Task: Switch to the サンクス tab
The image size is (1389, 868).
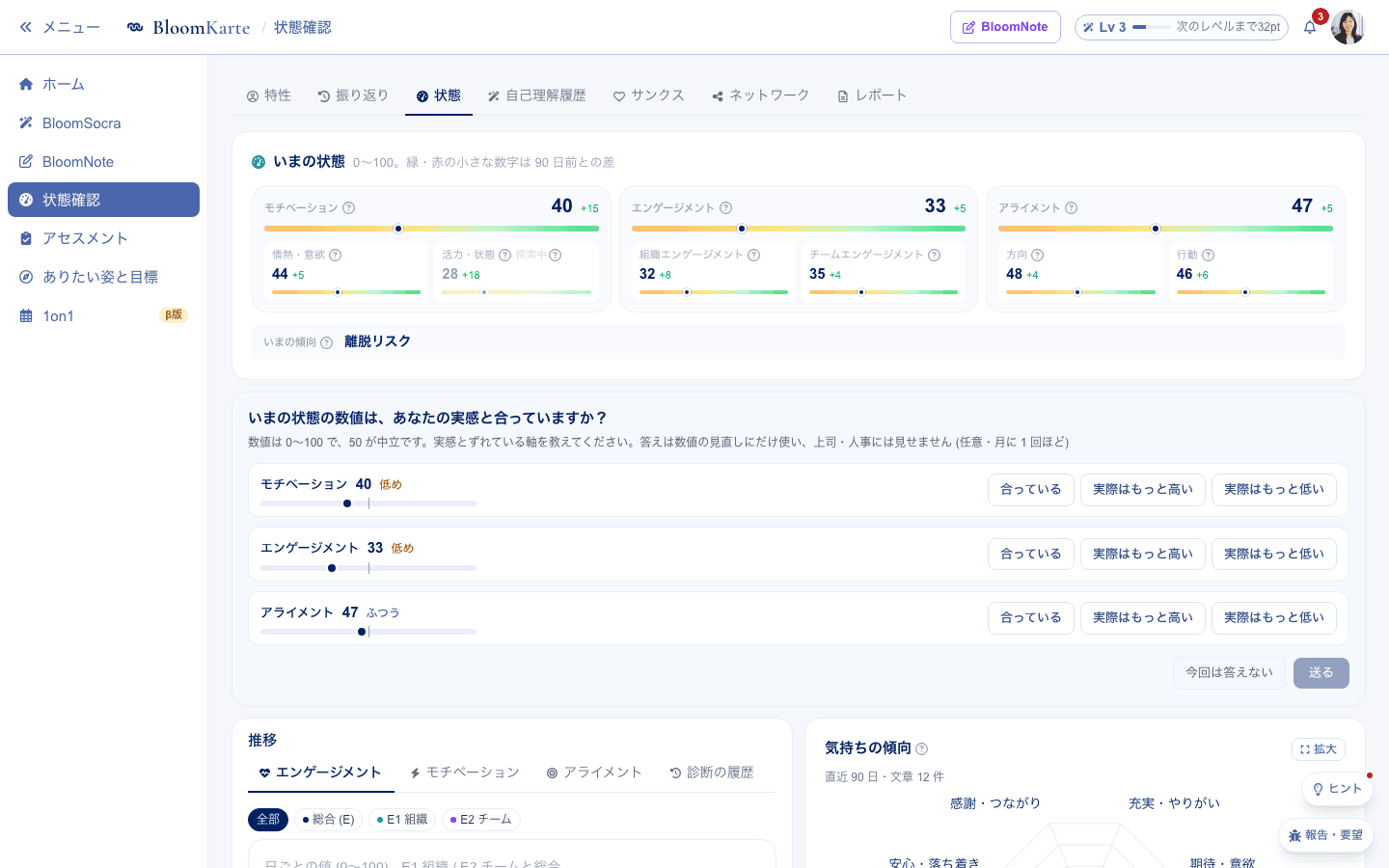Action: 648,95
